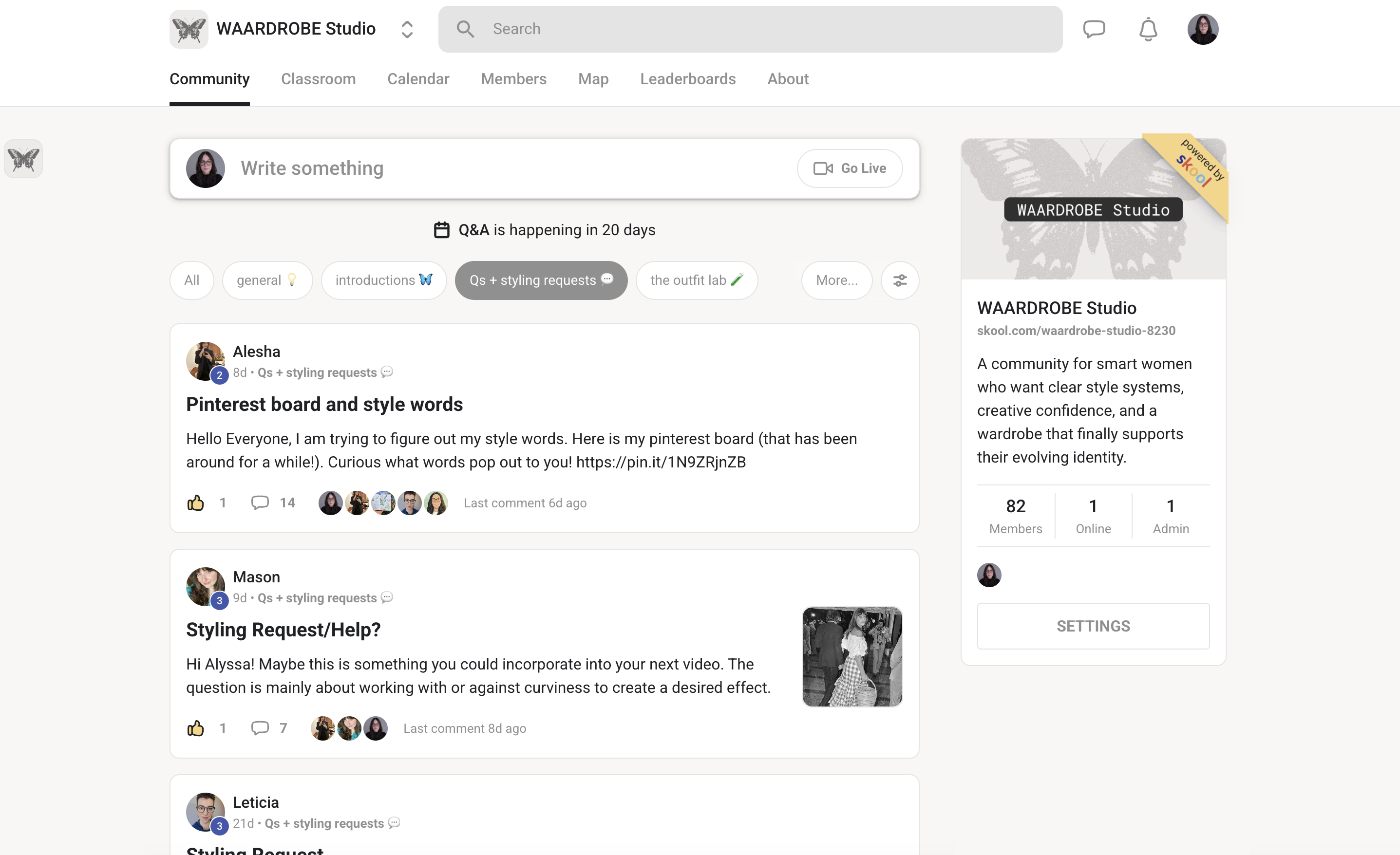The image size is (1400, 855).
Task: Open the chat messages icon
Action: click(x=1094, y=29)
